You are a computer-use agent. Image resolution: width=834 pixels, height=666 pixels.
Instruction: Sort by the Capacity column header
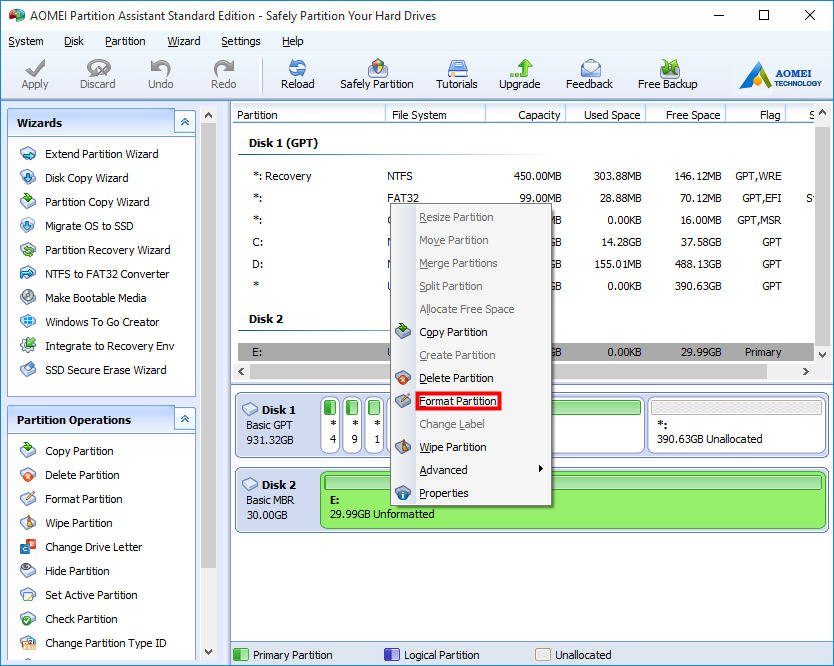pyautogui.click(x=526, y=115)
